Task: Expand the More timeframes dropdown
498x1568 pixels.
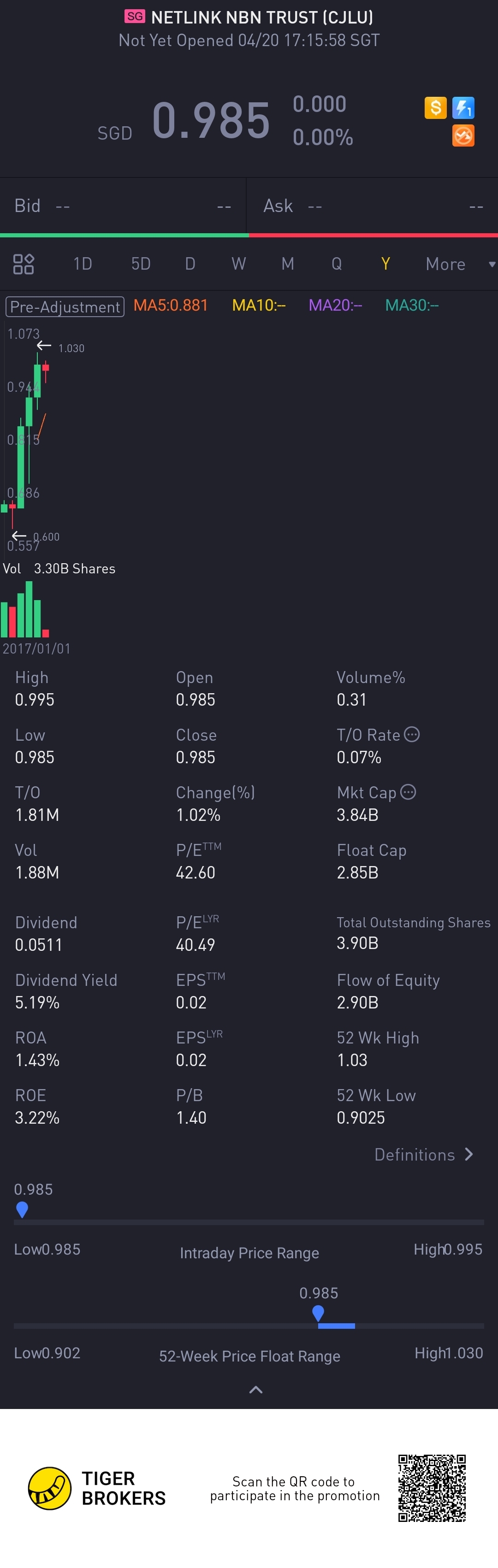Action: point(460,264)
